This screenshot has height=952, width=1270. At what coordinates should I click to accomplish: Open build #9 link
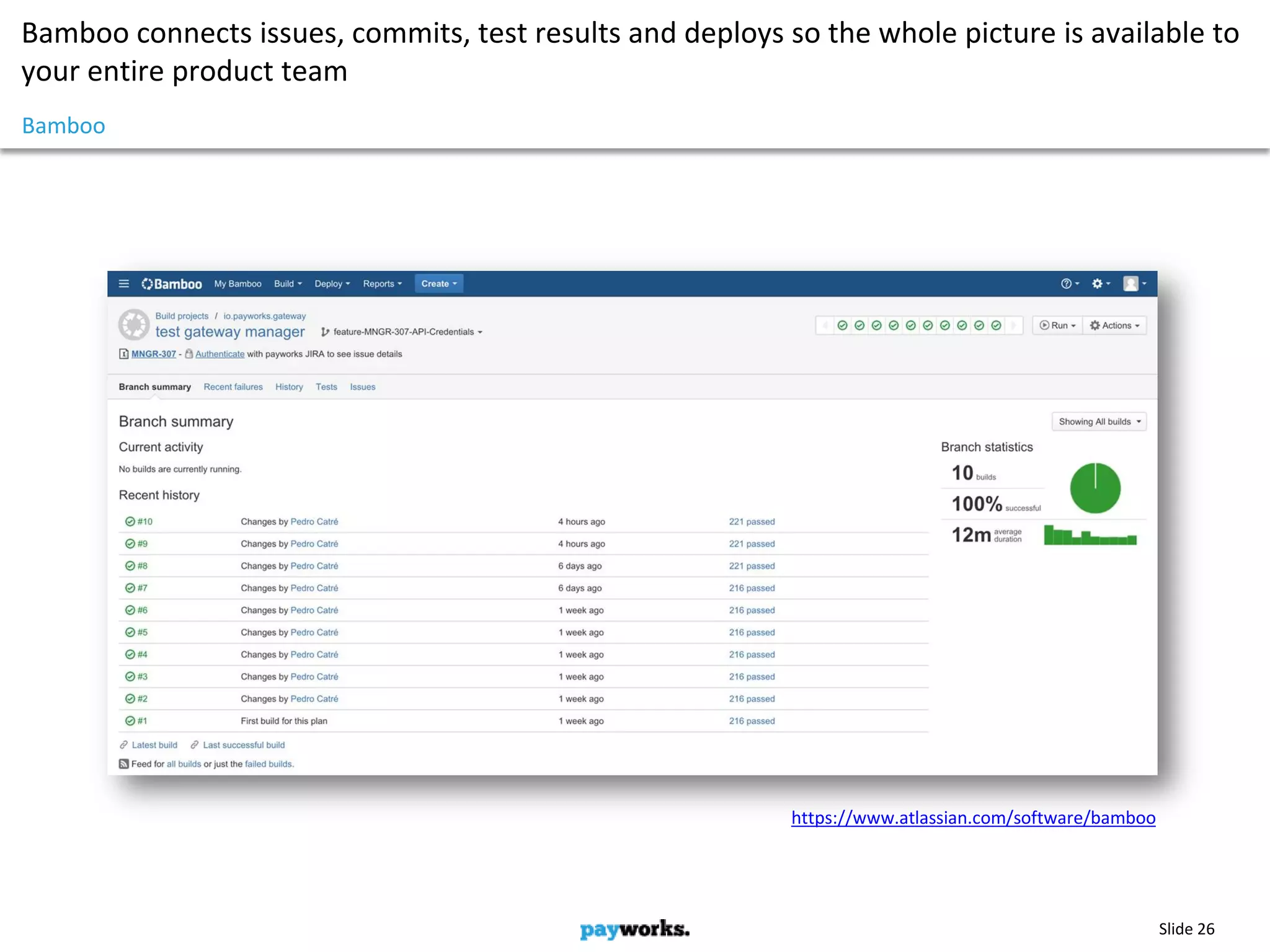pyautogui.click(x=143, y=544)
